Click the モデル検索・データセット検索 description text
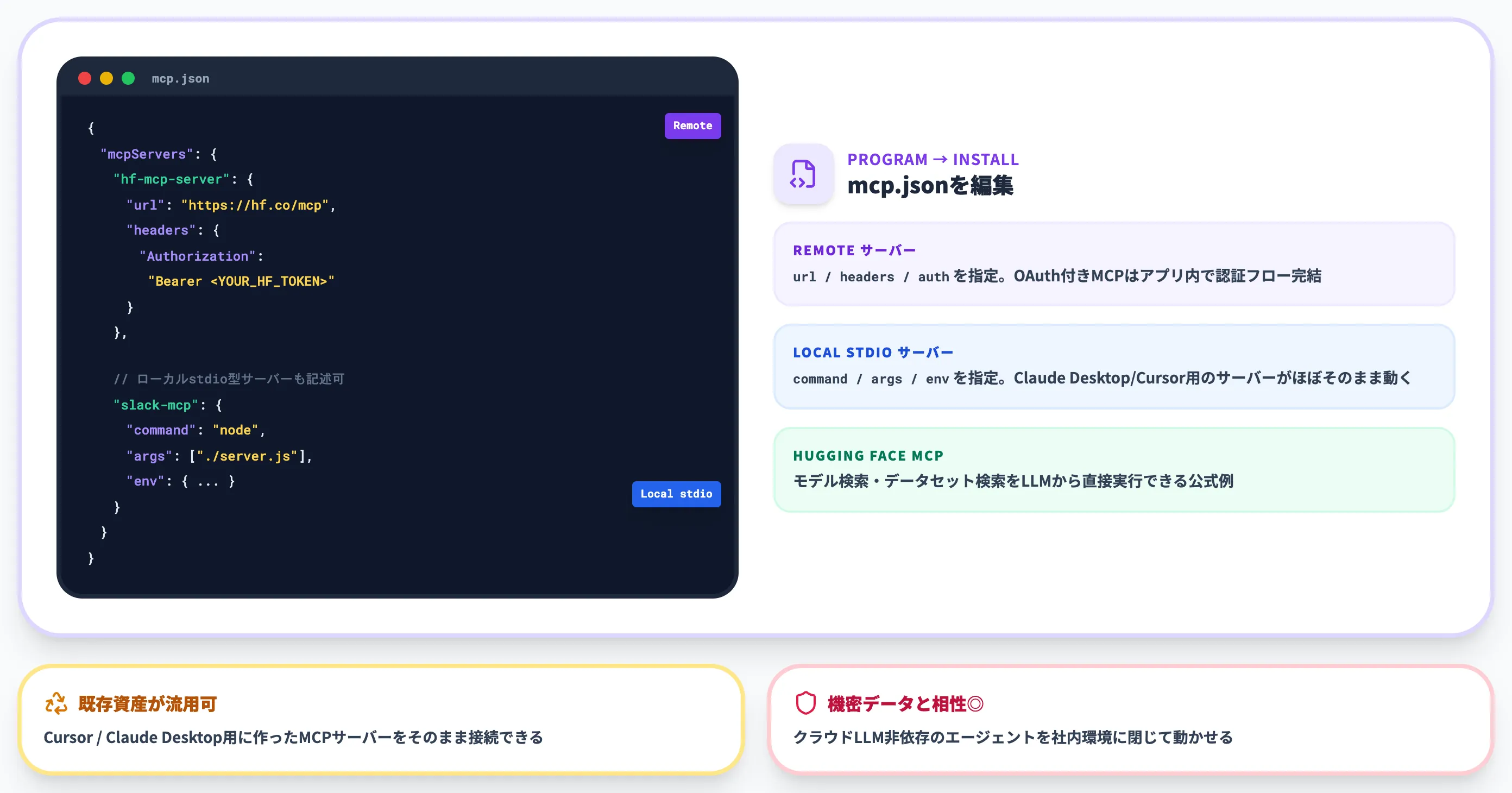Screen dimensions: 1512x793 coord(1013,481)
